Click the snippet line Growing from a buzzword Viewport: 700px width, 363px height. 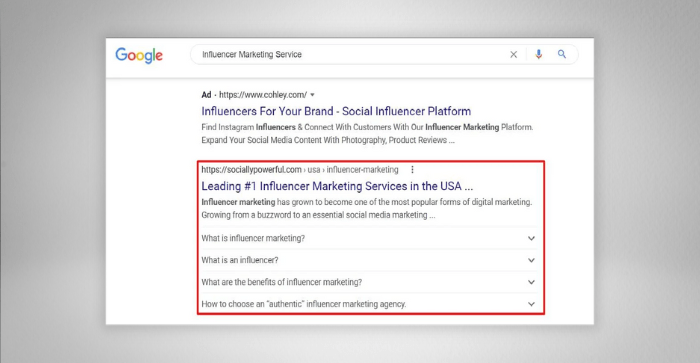318,215
